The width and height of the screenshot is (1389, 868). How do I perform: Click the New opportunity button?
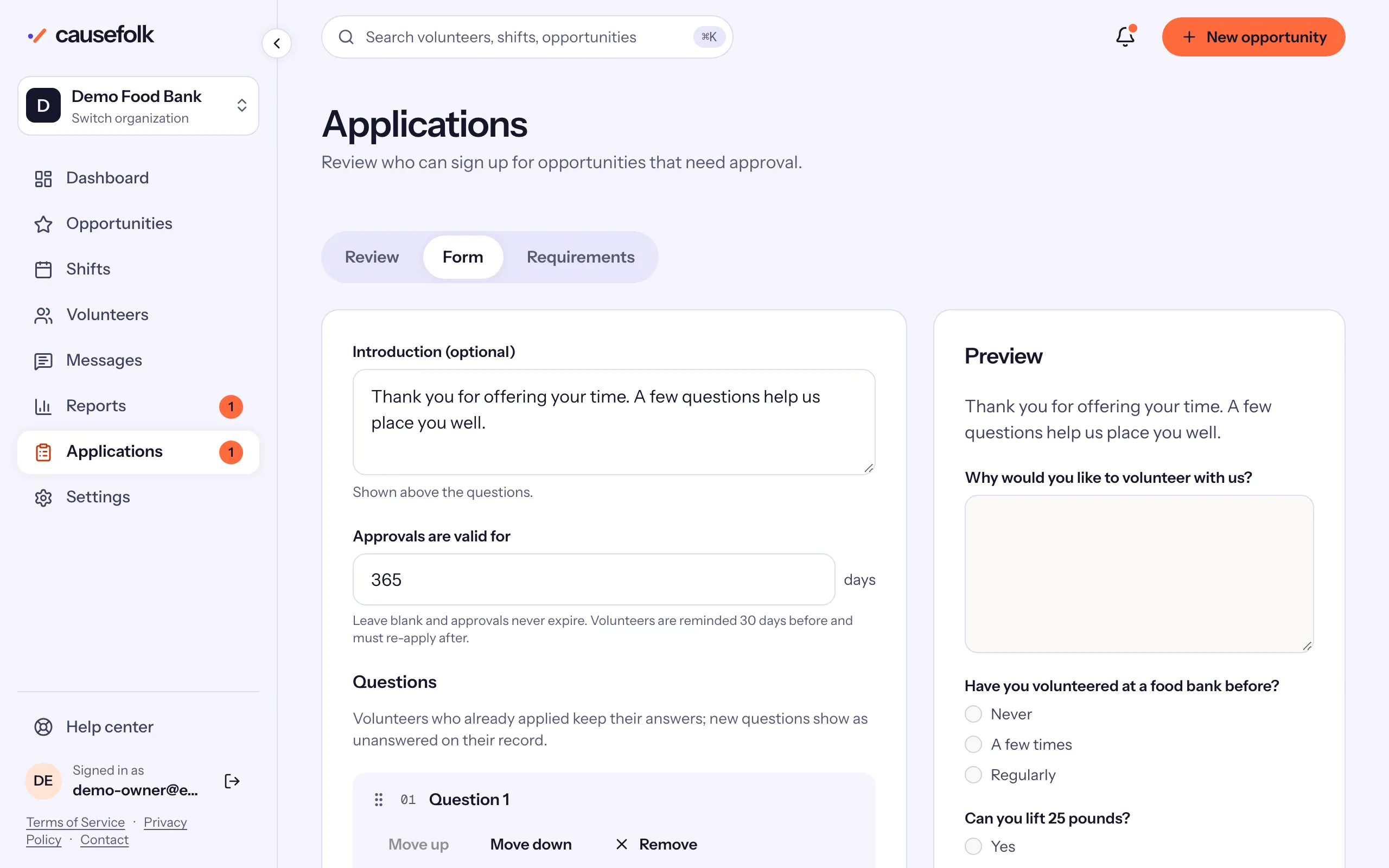click(x=1253, y=37)
